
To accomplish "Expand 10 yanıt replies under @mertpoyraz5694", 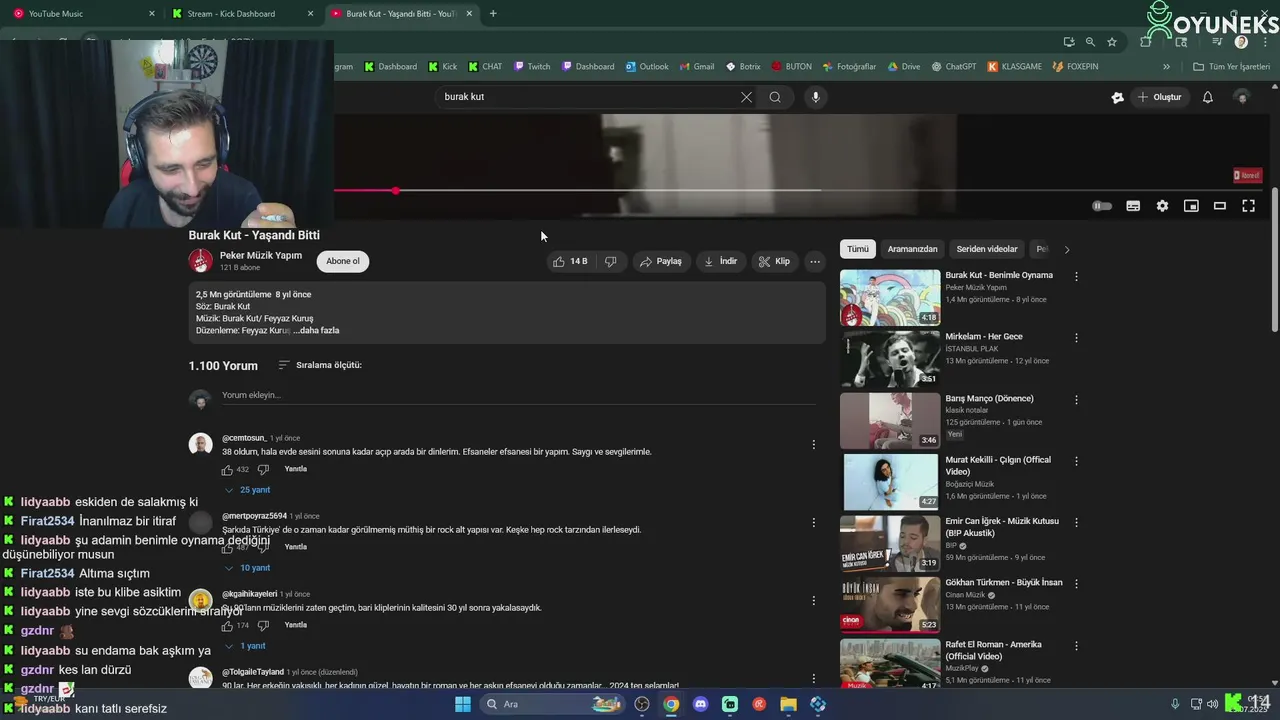I will pos(247,568).
